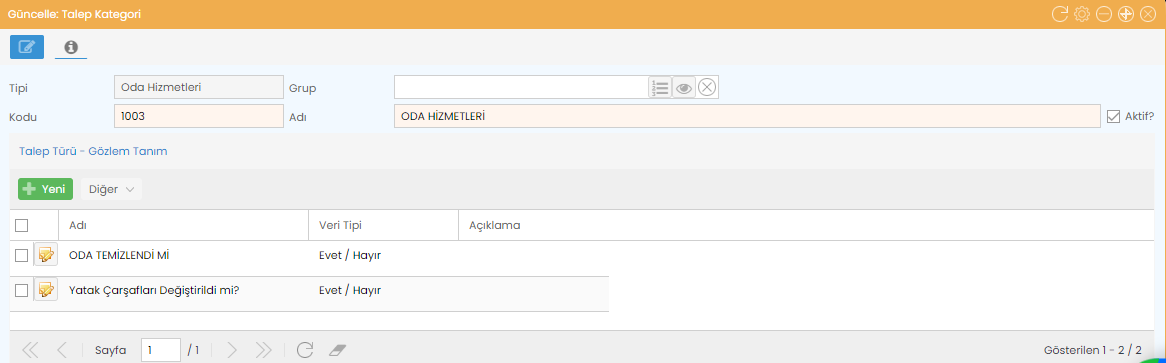Reload the window via title bar refresh icon
Image resolution: width=1166 pixels, height=363 pixels.
pos(1060,13)
